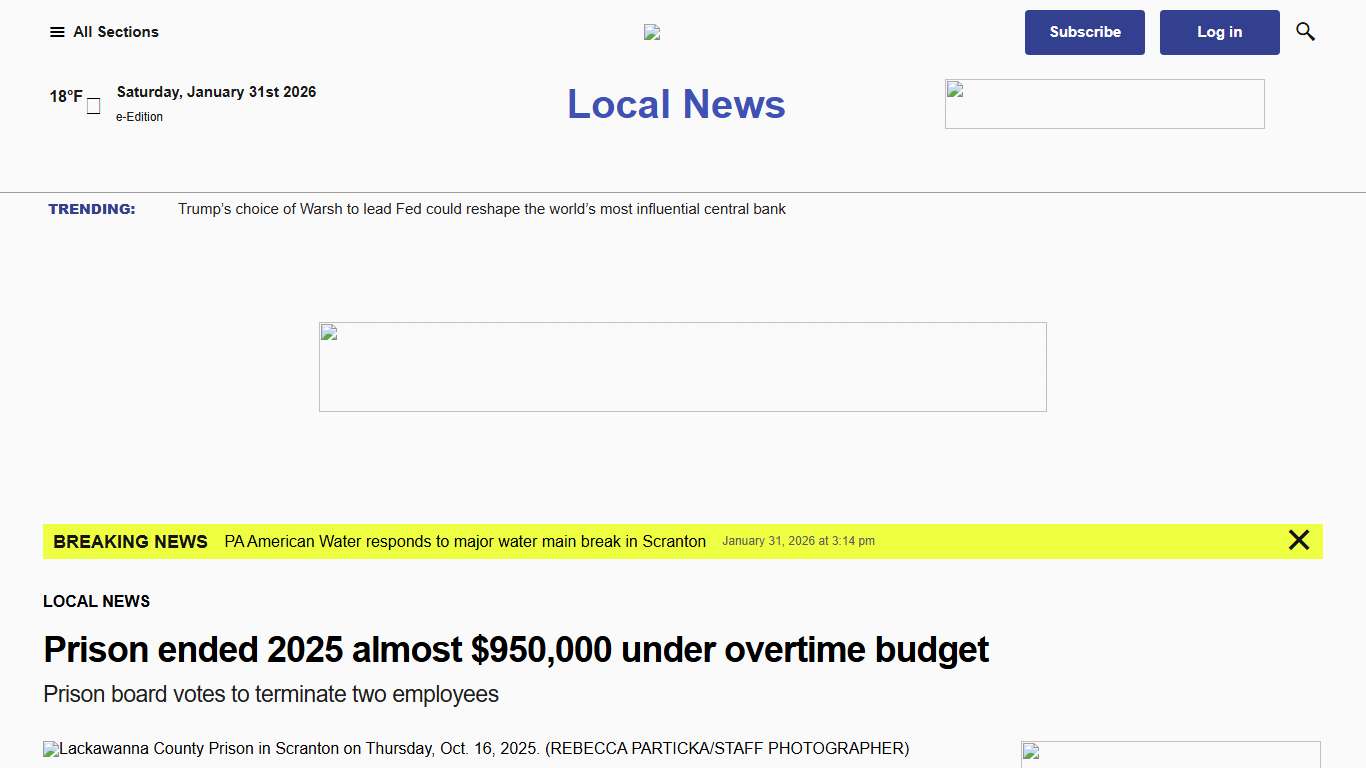Click the center advertisement banner placeholder
This screenshot has height=768, width=1366.
click(x=682, y=366)
